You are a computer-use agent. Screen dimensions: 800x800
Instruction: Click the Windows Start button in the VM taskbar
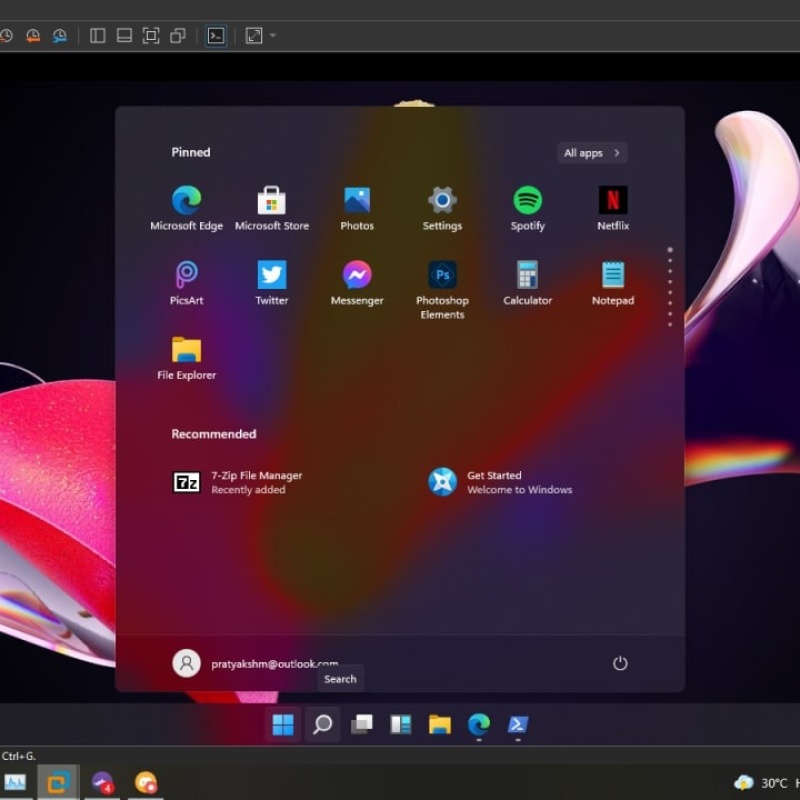point(283,724)
